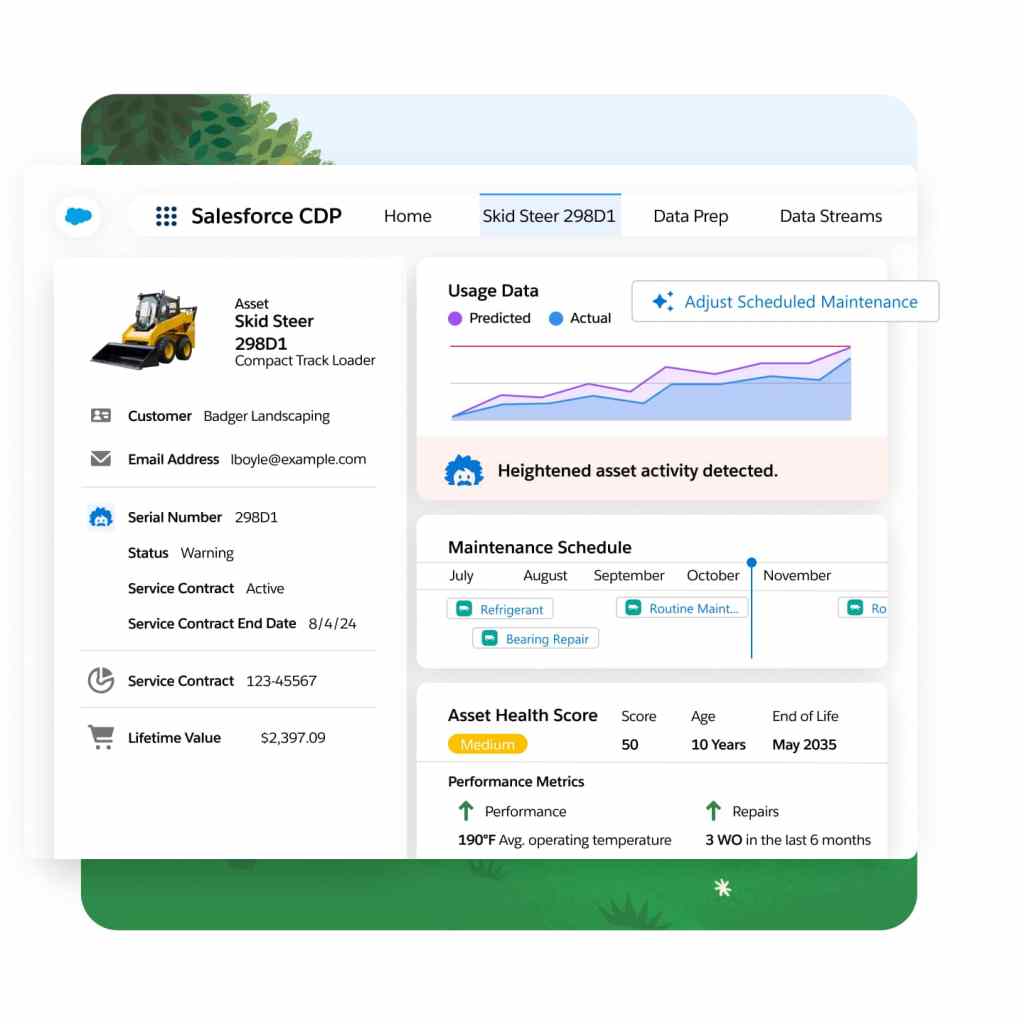Click the September month header
The height and width of the screenshot is (1024, 1024).
click(629, 575)
